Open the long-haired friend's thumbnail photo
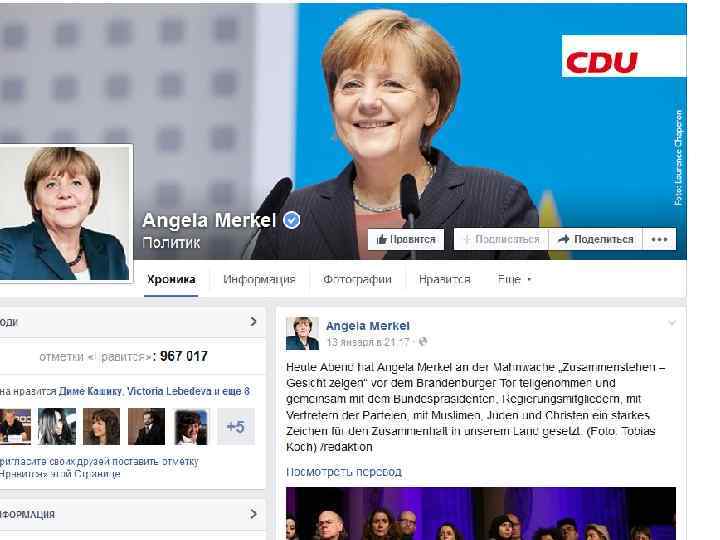Viewport: 720px width, 540px height. tap(56, 427)
